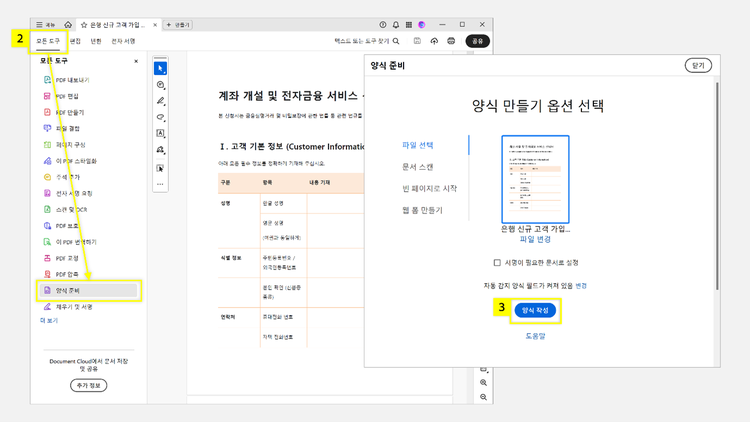
Task: Select the 파일 선택 option
Action: point(418,145)
